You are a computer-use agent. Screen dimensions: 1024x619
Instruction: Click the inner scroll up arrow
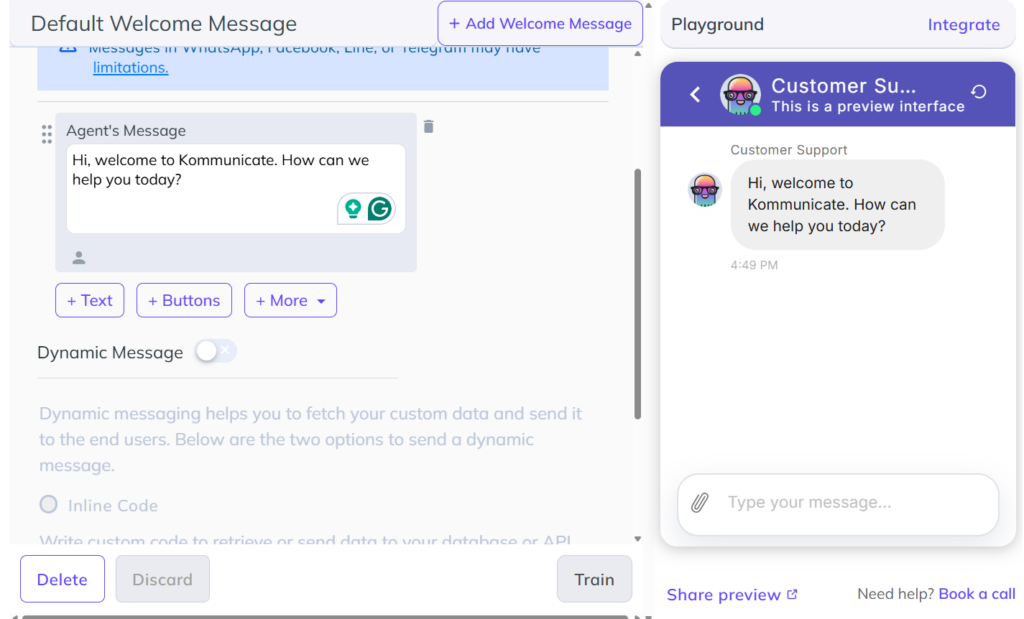pyautogui.click(x=637, y=54)
